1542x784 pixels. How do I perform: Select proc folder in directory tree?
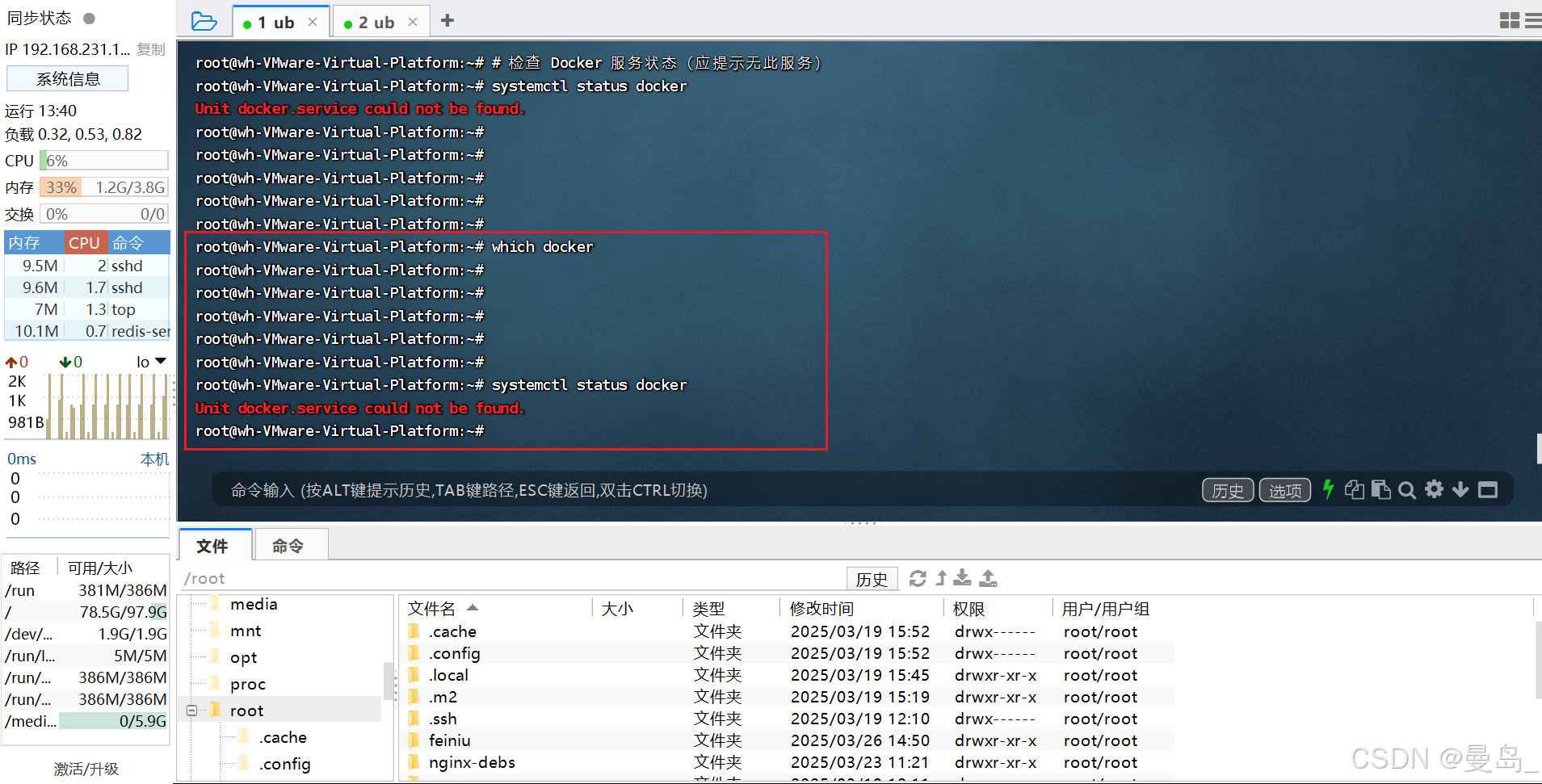pyautogui.click(x=247, y=684)
